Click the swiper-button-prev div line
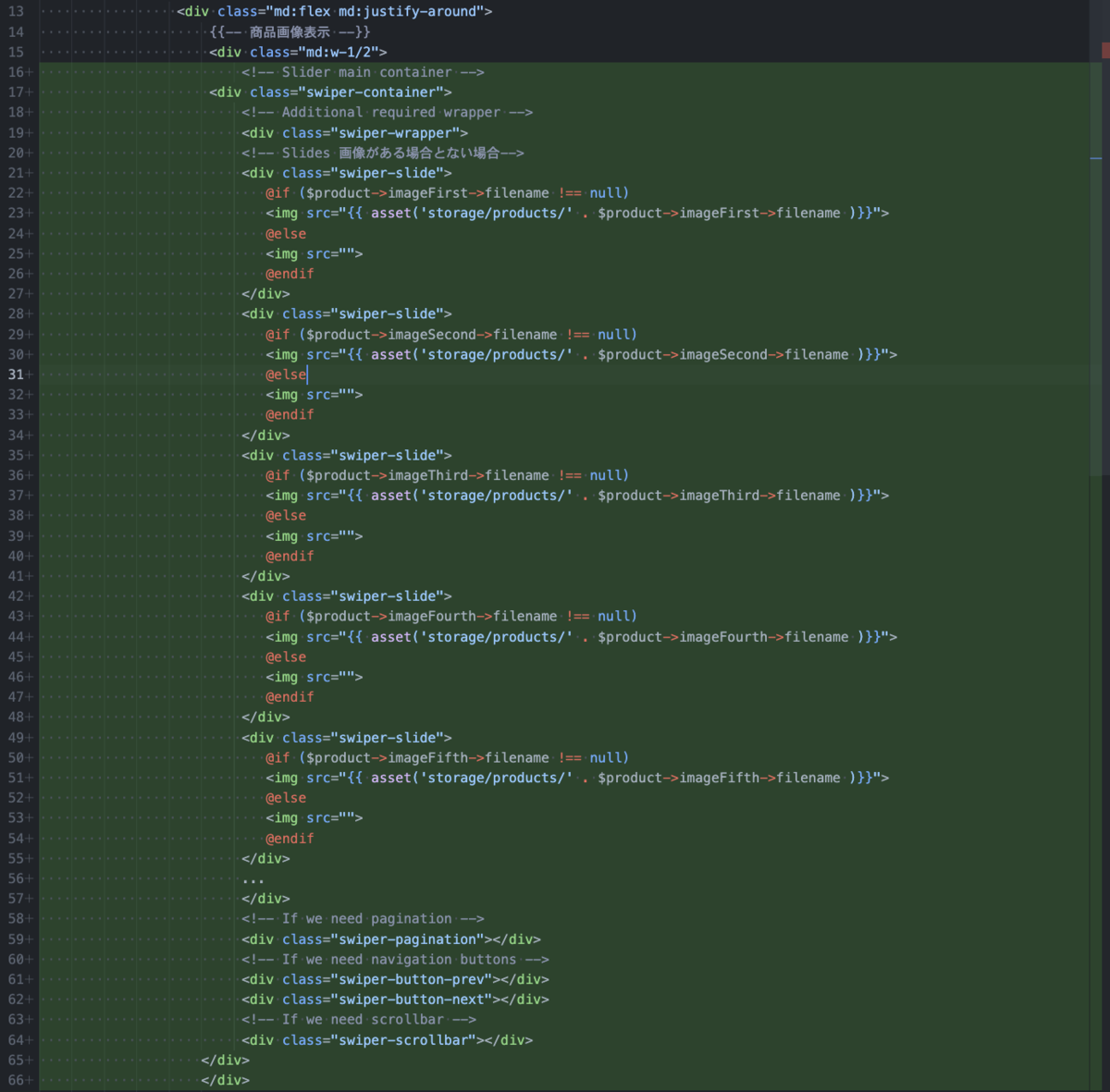This screenshot has width=1110, height=1092. click(395, 980)
